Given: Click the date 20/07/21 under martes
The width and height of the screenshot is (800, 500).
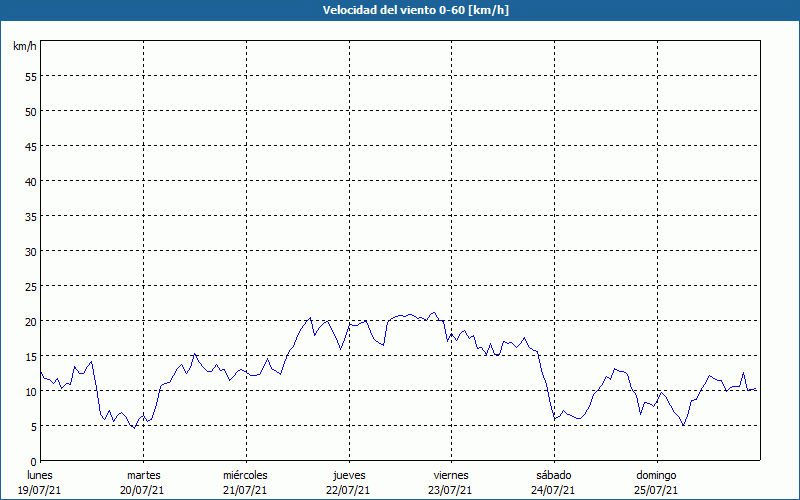Looking at the screenshot, I should click(x=143, y=490).
